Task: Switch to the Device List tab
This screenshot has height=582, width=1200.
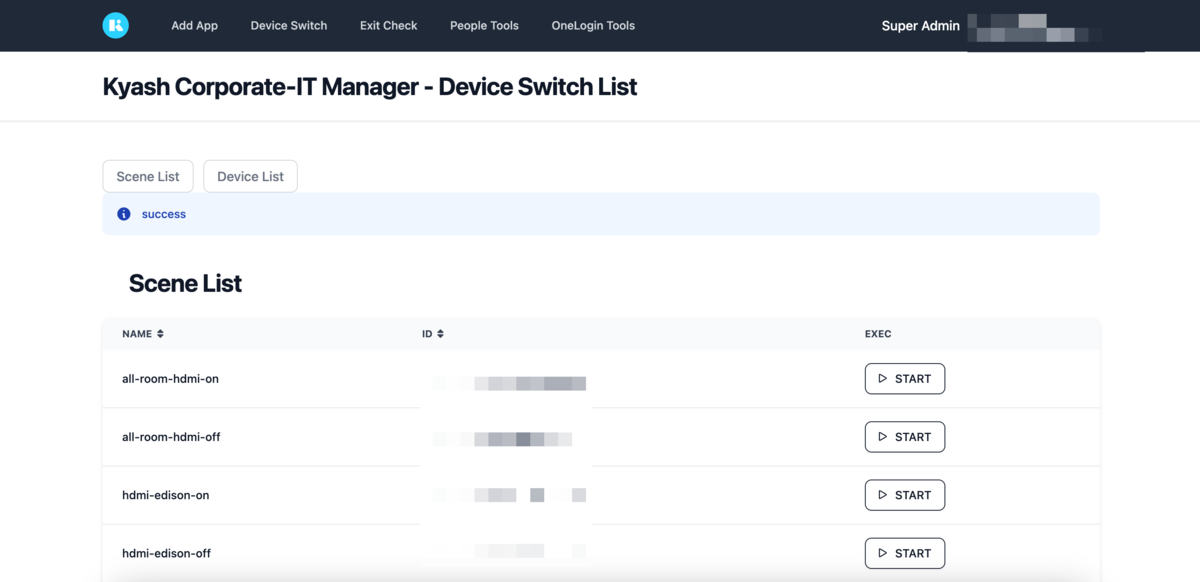Action: point(250,176)
